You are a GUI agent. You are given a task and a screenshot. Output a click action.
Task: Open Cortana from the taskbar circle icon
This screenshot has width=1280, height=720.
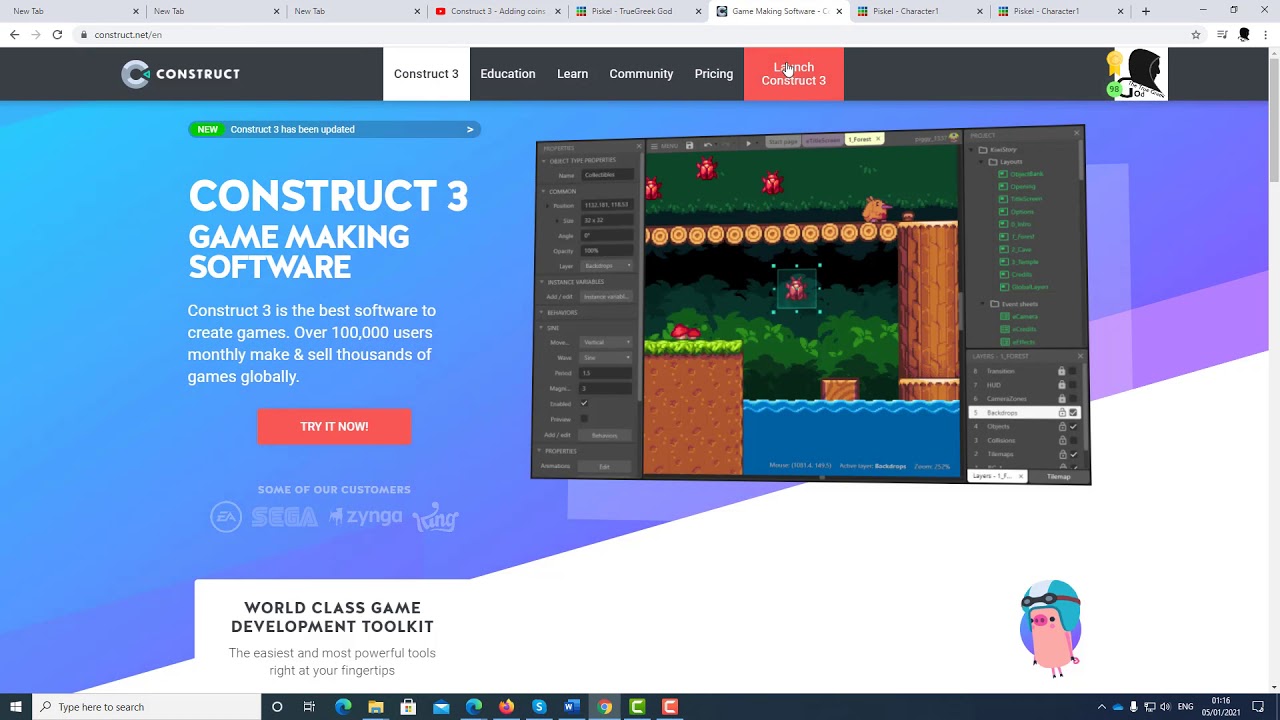click(277, 707)
